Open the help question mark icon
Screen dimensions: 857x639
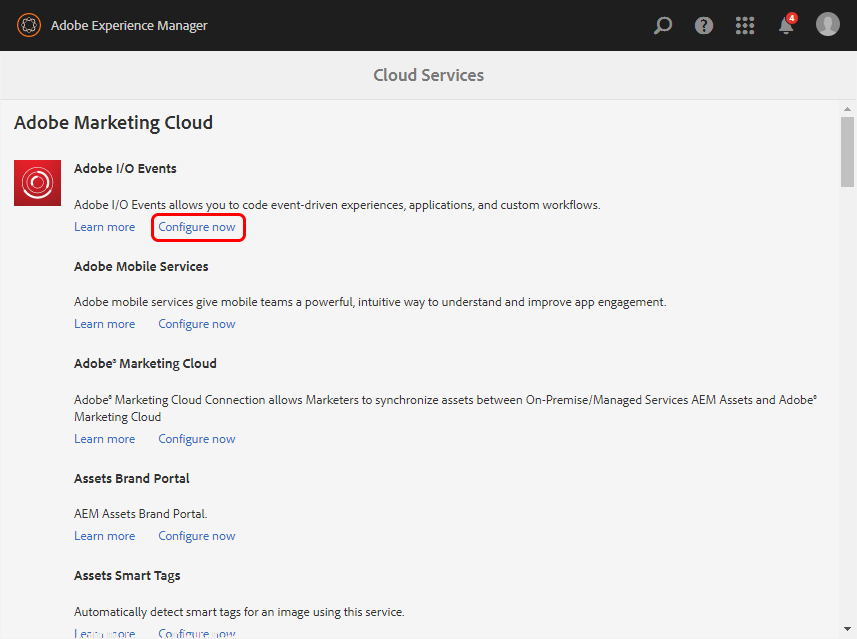point(704,25)
